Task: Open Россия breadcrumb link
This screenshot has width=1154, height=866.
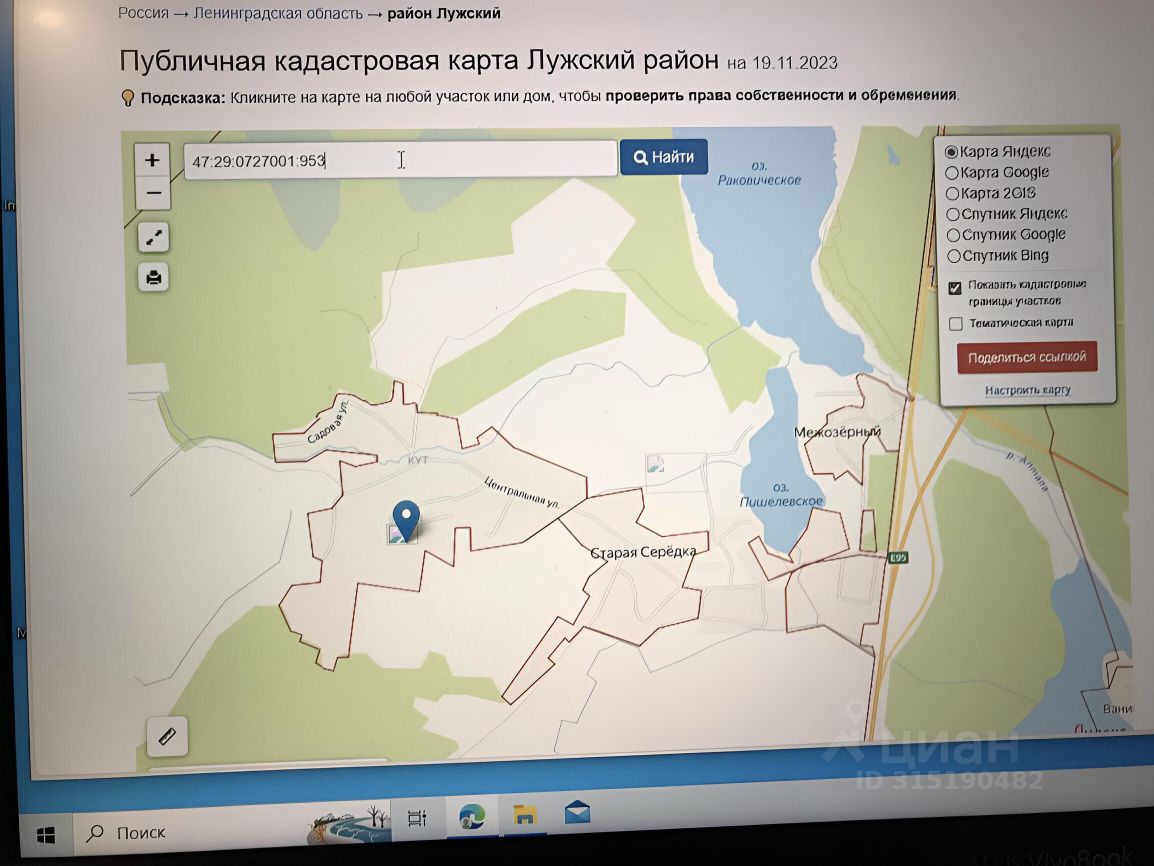Action: pos(144,13)
